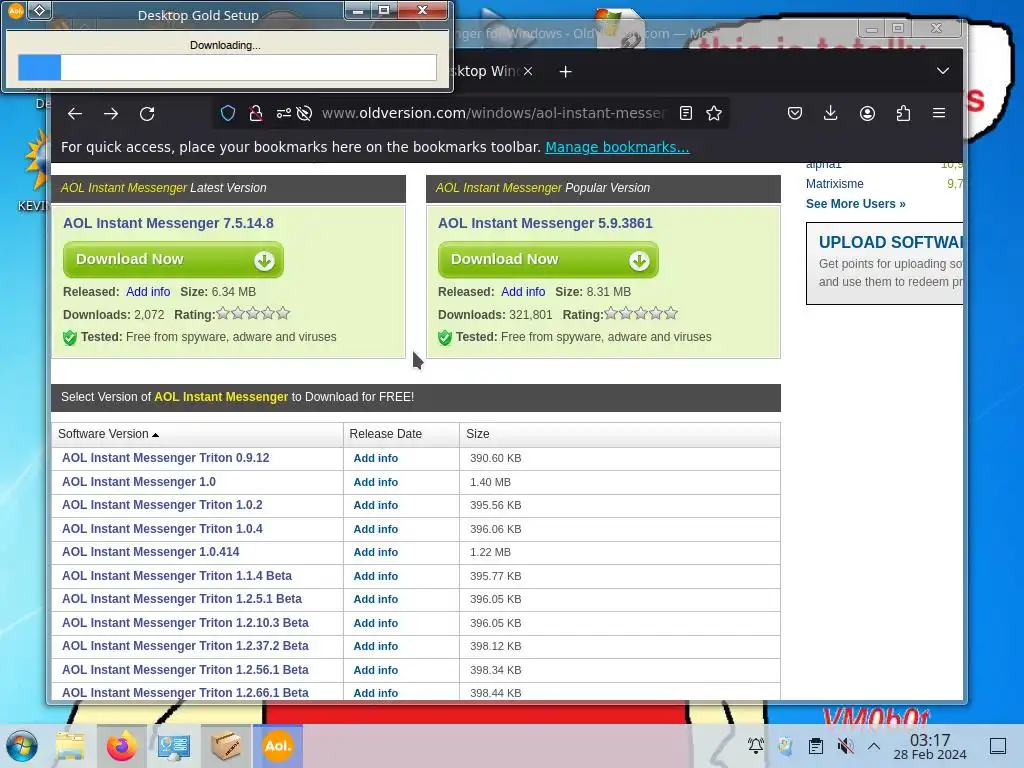Open AOL Instant Messenger Triton 1.0.2
This screenshot has height=768, width=1024.
163,505
